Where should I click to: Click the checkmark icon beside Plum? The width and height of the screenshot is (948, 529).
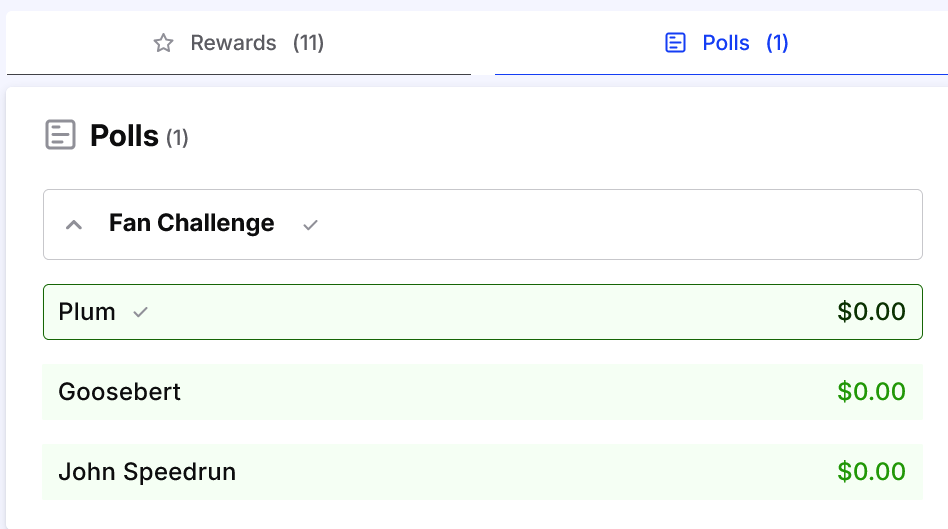[140, 312]
